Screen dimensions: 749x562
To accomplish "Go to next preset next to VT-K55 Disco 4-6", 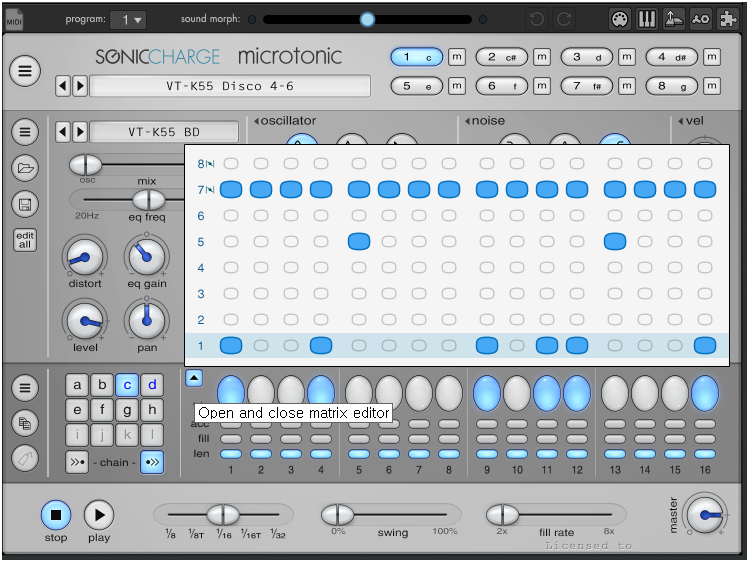I will pos(80,86).
